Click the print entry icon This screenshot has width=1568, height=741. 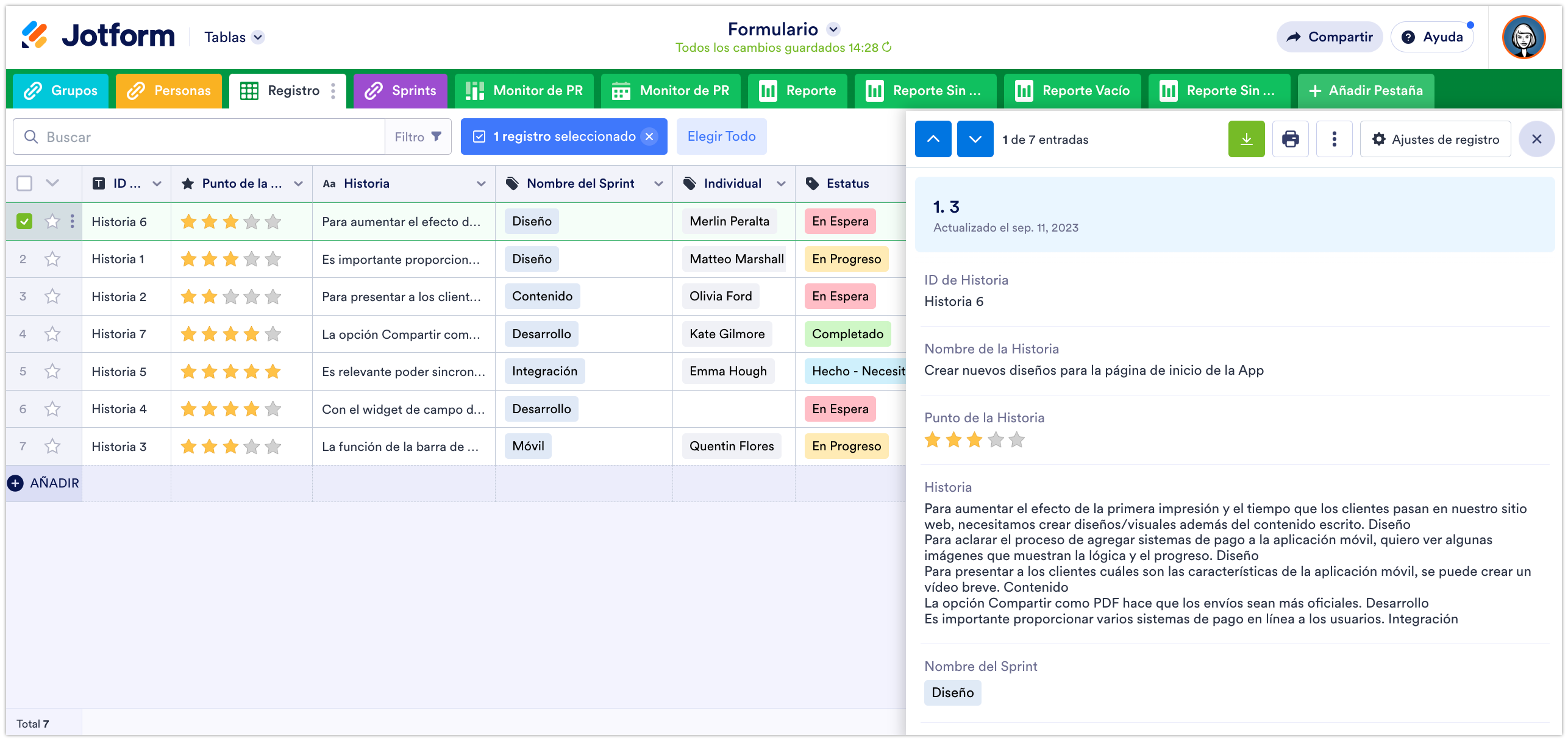1290,139
